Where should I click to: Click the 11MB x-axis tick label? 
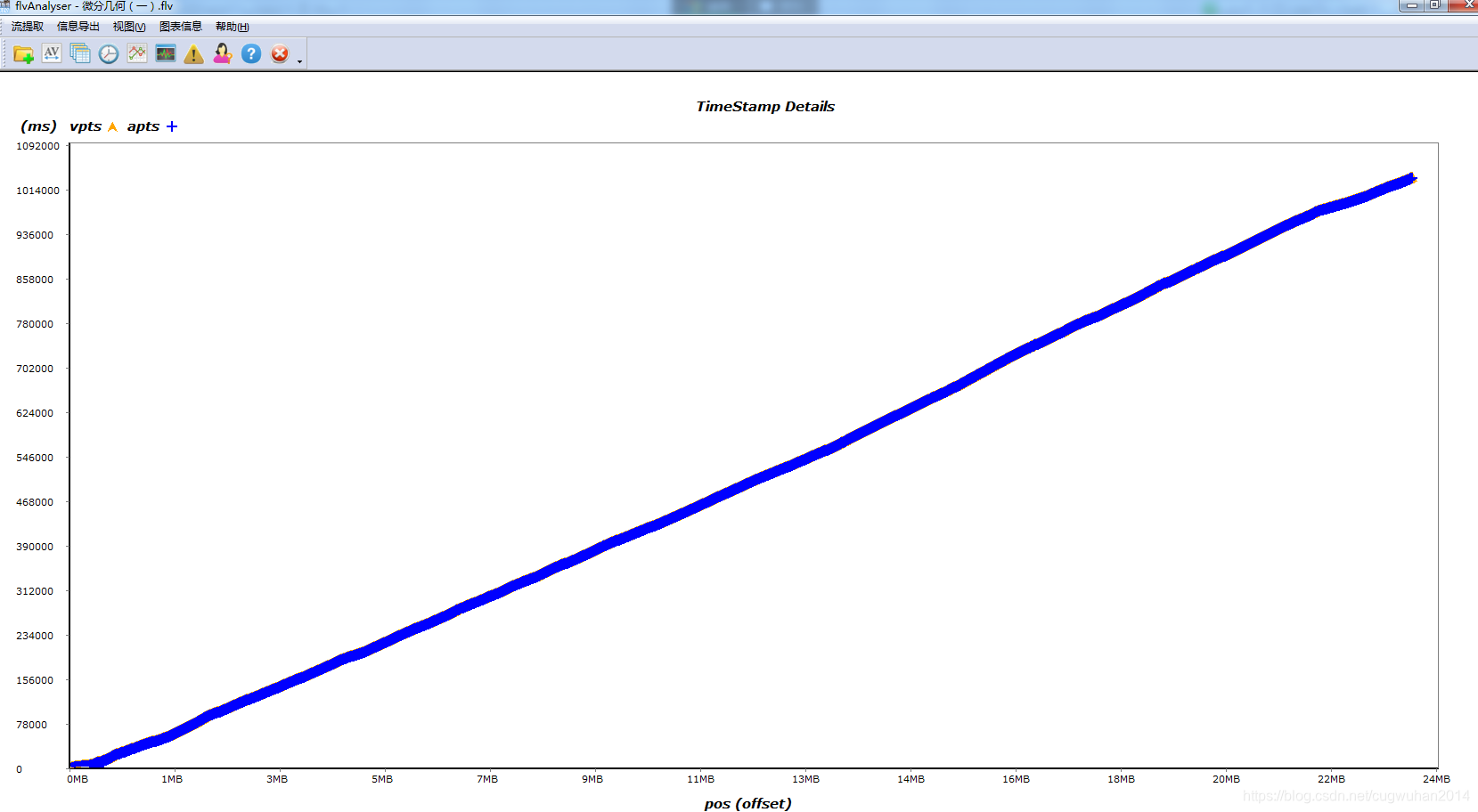pos(700,779)
